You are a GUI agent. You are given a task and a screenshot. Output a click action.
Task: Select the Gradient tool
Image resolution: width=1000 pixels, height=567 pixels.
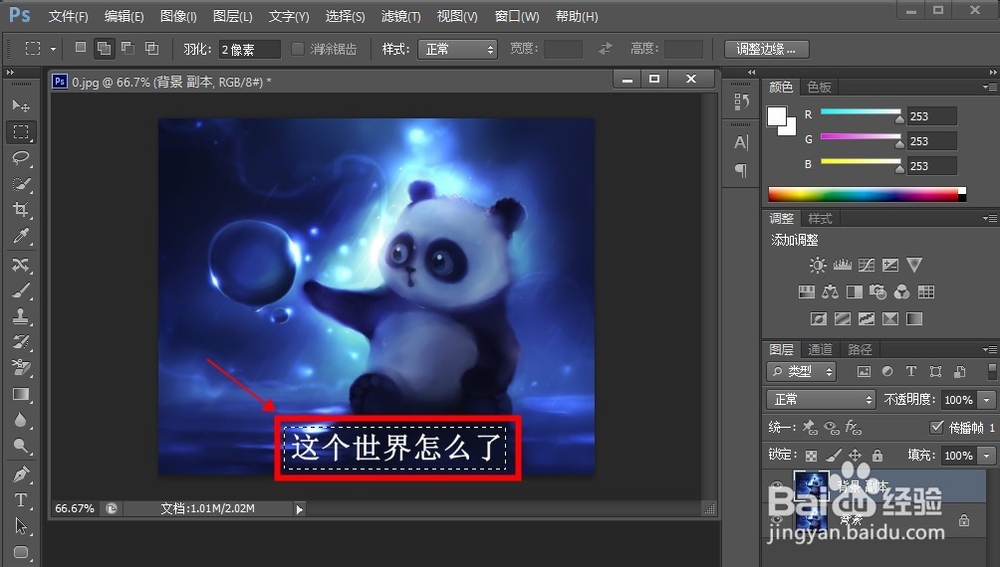(x=21, y=394)
